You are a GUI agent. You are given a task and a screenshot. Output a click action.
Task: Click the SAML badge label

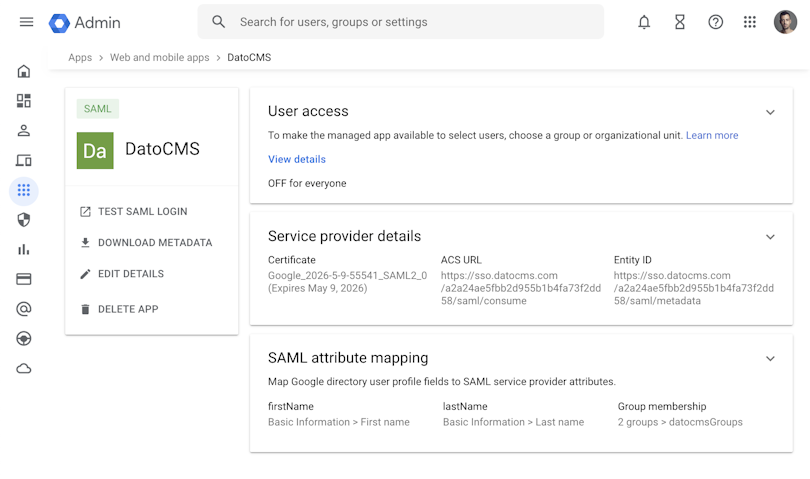click(98, 109)
